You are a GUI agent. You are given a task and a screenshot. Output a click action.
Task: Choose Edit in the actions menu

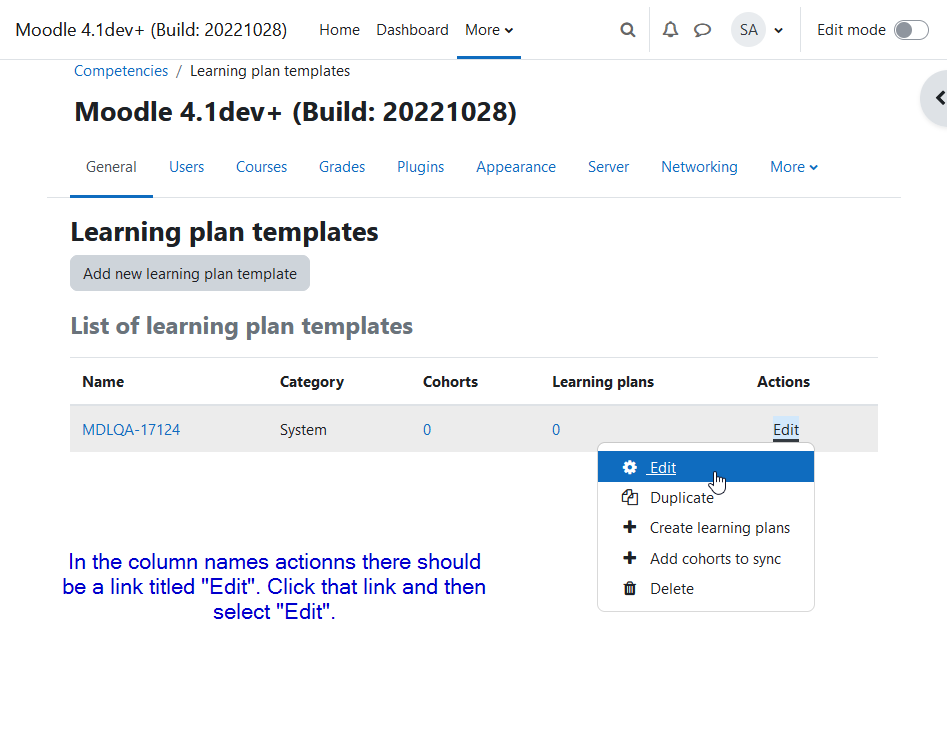[x=705, y=467]
